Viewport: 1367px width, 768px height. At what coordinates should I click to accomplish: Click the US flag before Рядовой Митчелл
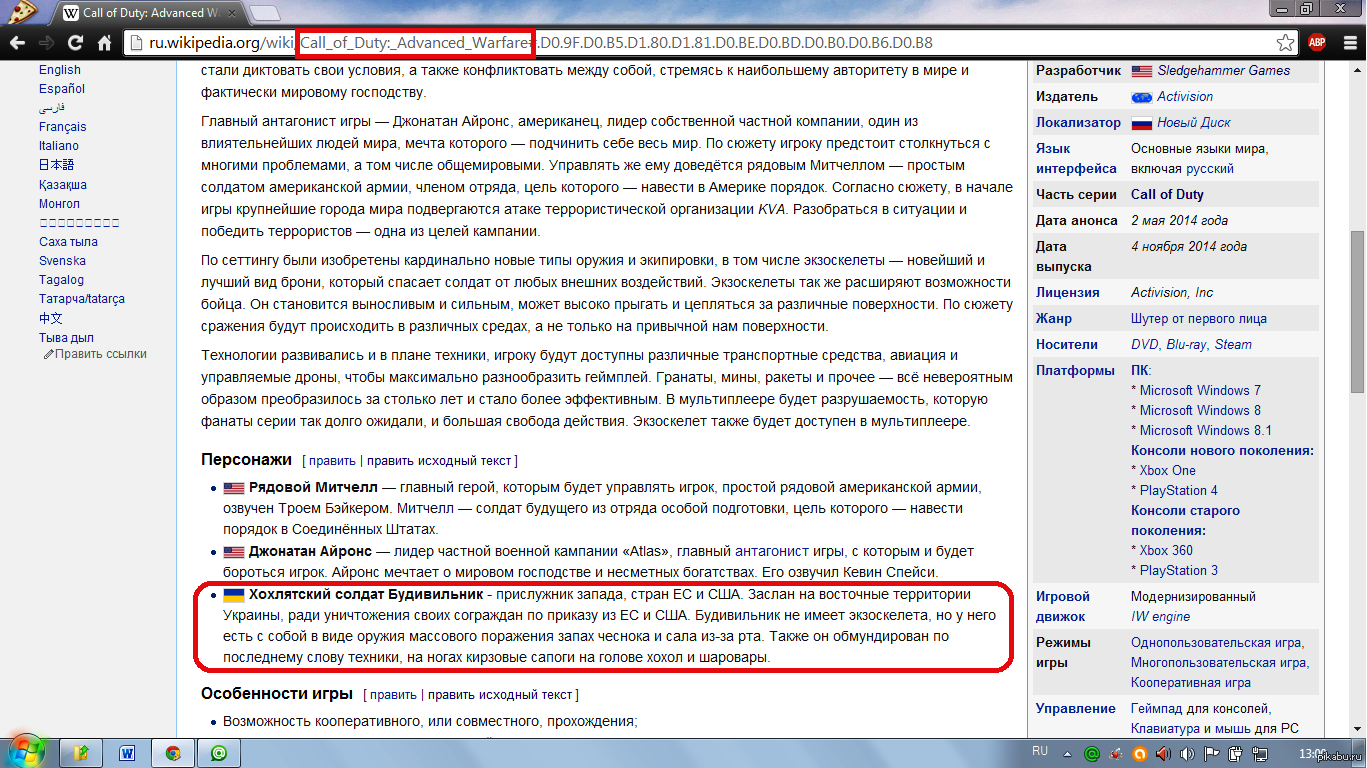pyautogui.click(x=234, y=489)
